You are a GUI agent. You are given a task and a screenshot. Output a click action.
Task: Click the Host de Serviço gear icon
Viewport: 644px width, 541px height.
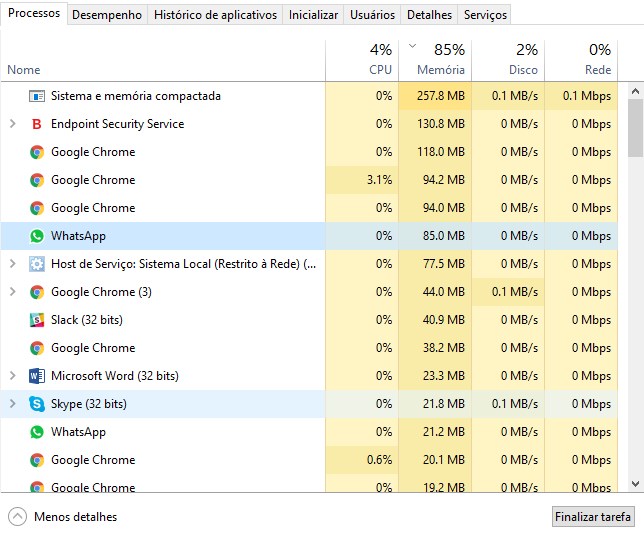coord(37,264)
